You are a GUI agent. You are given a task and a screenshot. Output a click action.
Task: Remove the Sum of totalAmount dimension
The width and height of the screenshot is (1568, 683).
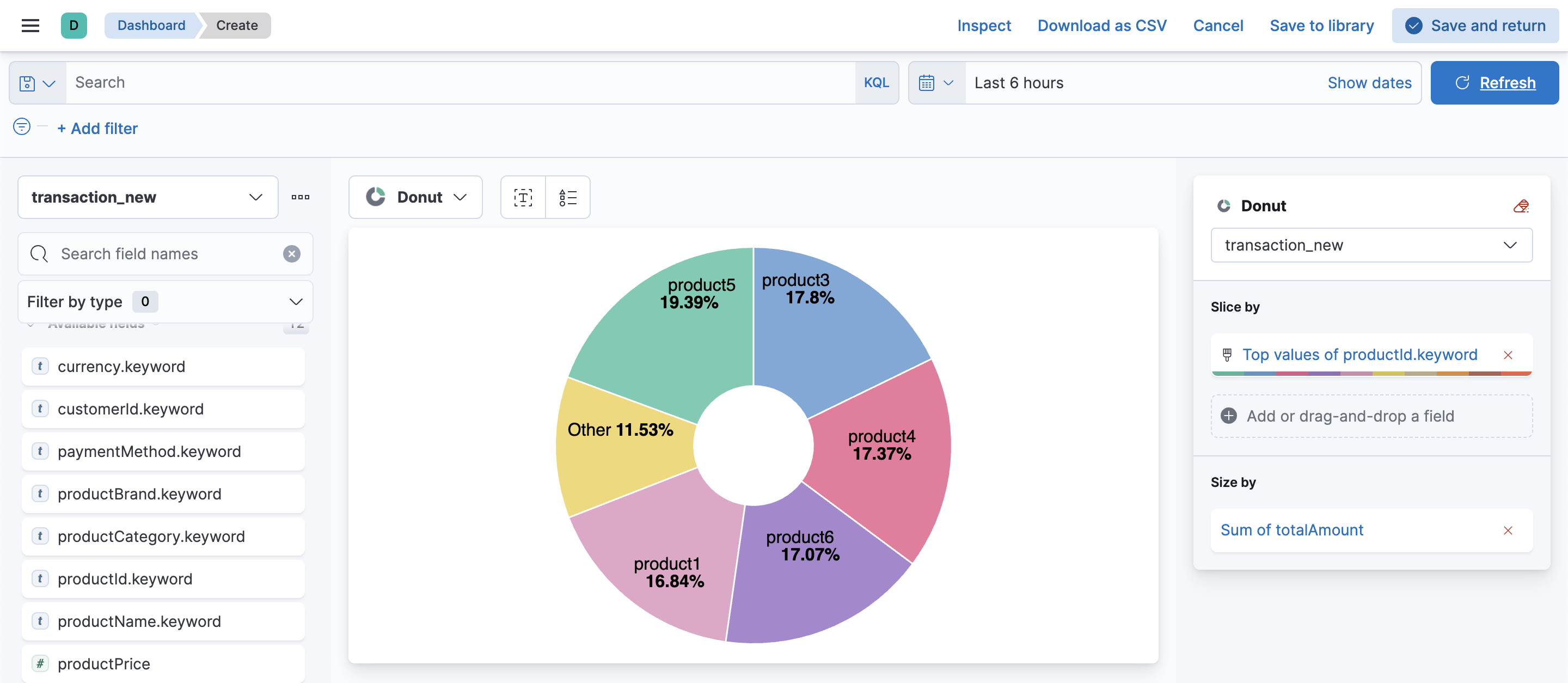coord(1508,530)
